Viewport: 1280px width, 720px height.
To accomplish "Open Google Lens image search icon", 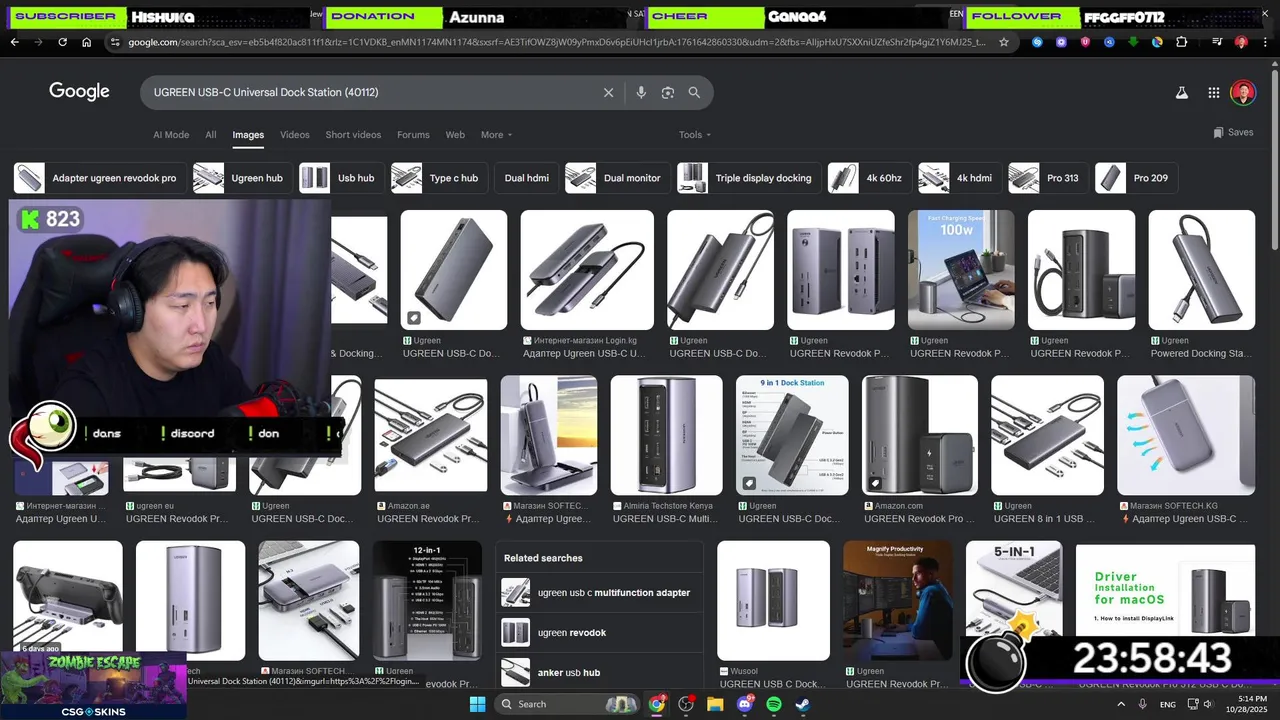I will click(668, 92).
